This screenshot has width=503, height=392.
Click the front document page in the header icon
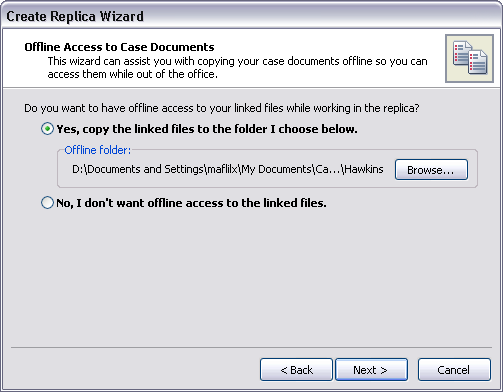478,62
